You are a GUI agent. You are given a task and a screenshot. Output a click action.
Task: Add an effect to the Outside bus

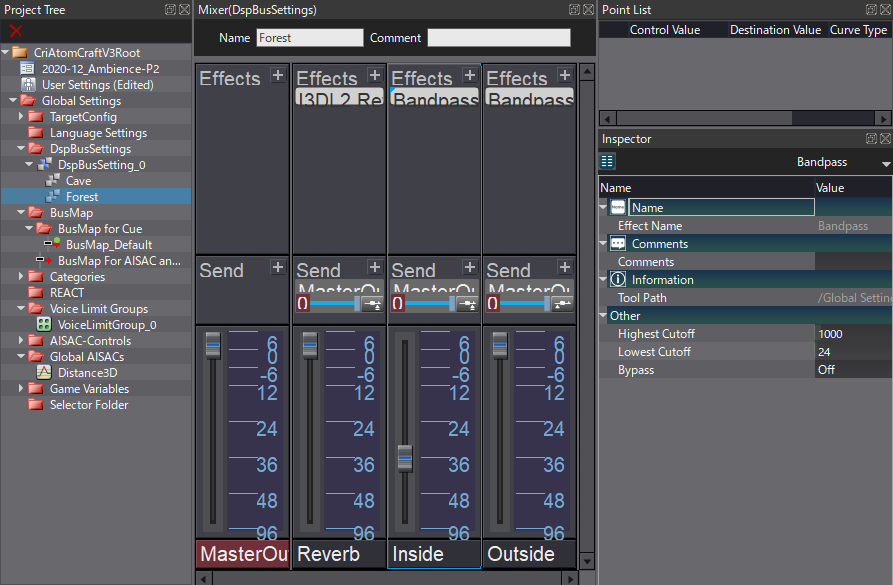pos(565,75)
